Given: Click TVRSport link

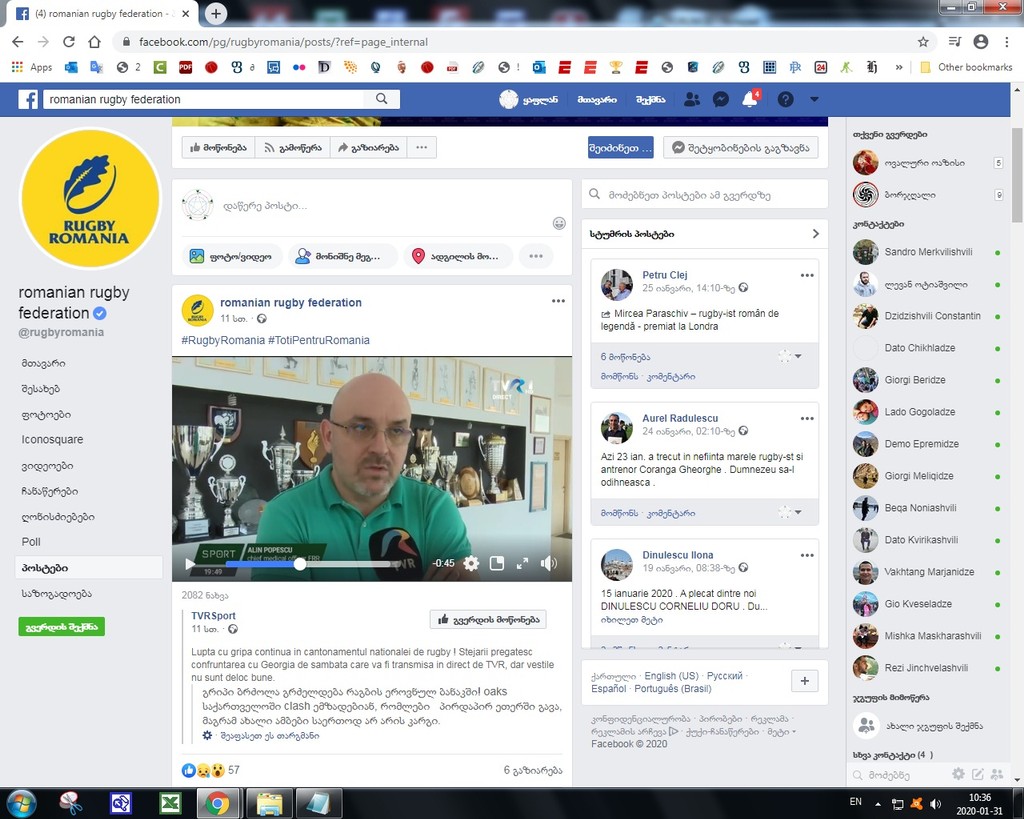Looking at the screenshot, I should pos(213,615).
